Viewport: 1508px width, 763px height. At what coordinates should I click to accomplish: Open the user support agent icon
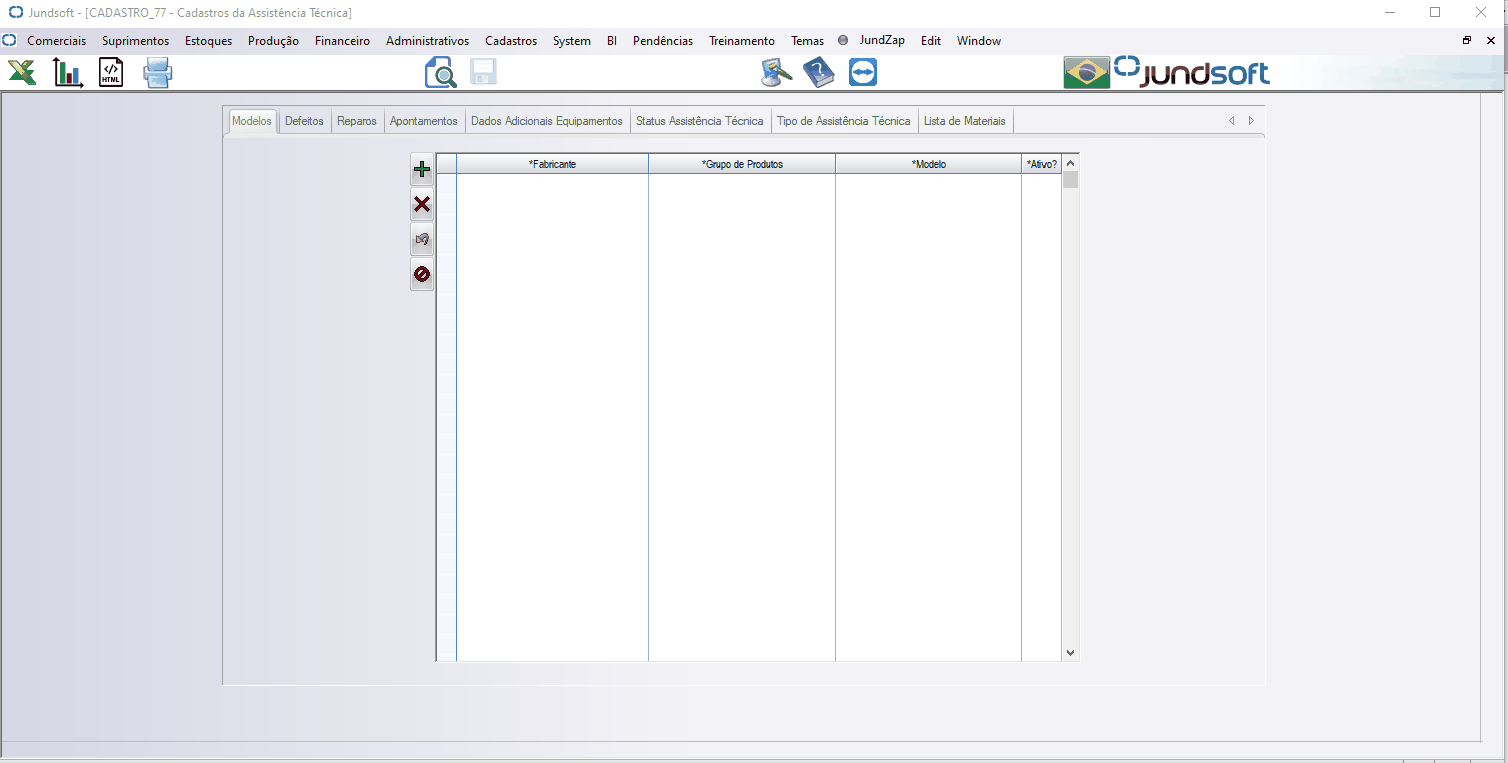coord(776,72)
